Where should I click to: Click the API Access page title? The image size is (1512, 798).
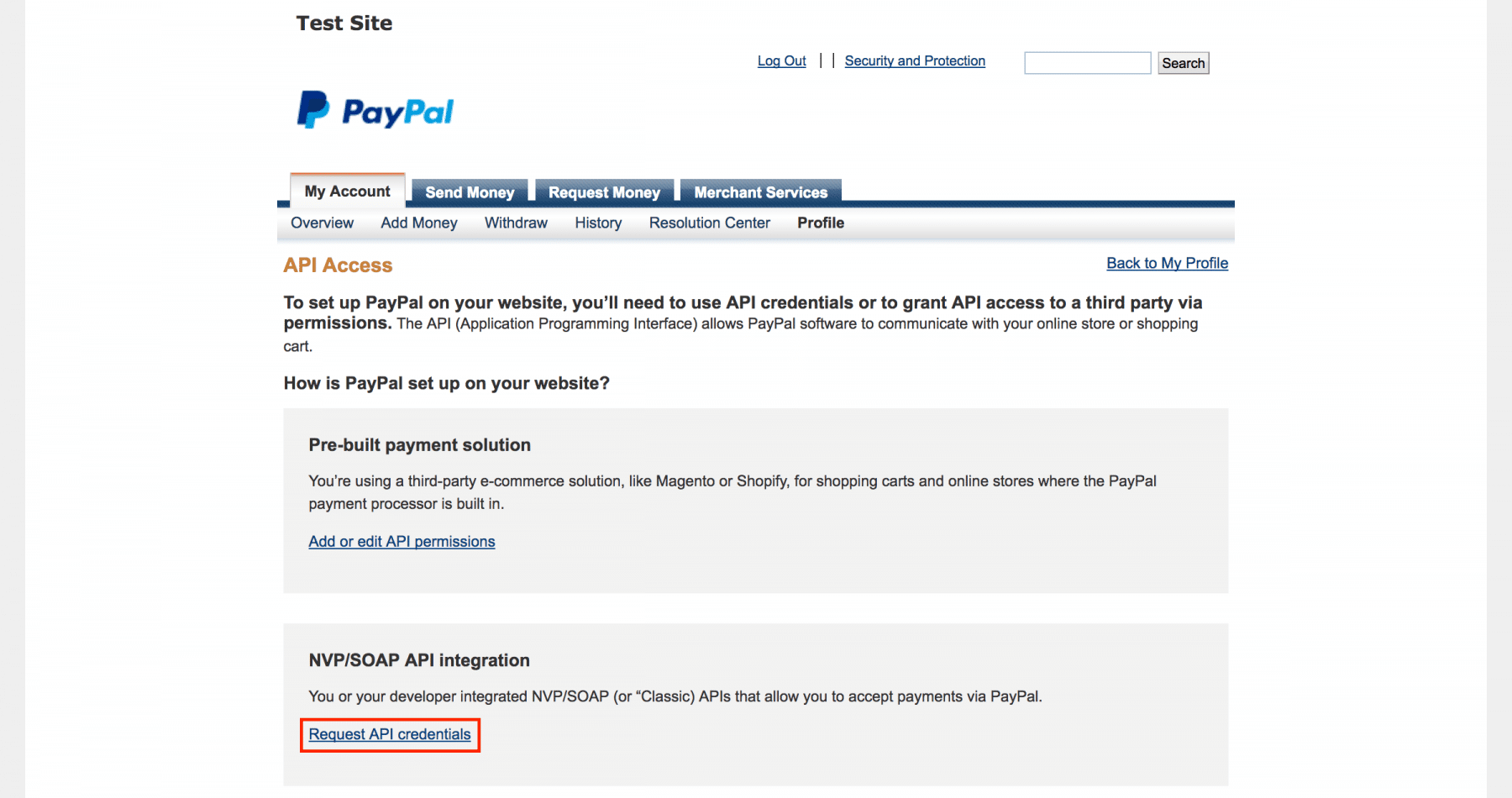tap(337, 265)
